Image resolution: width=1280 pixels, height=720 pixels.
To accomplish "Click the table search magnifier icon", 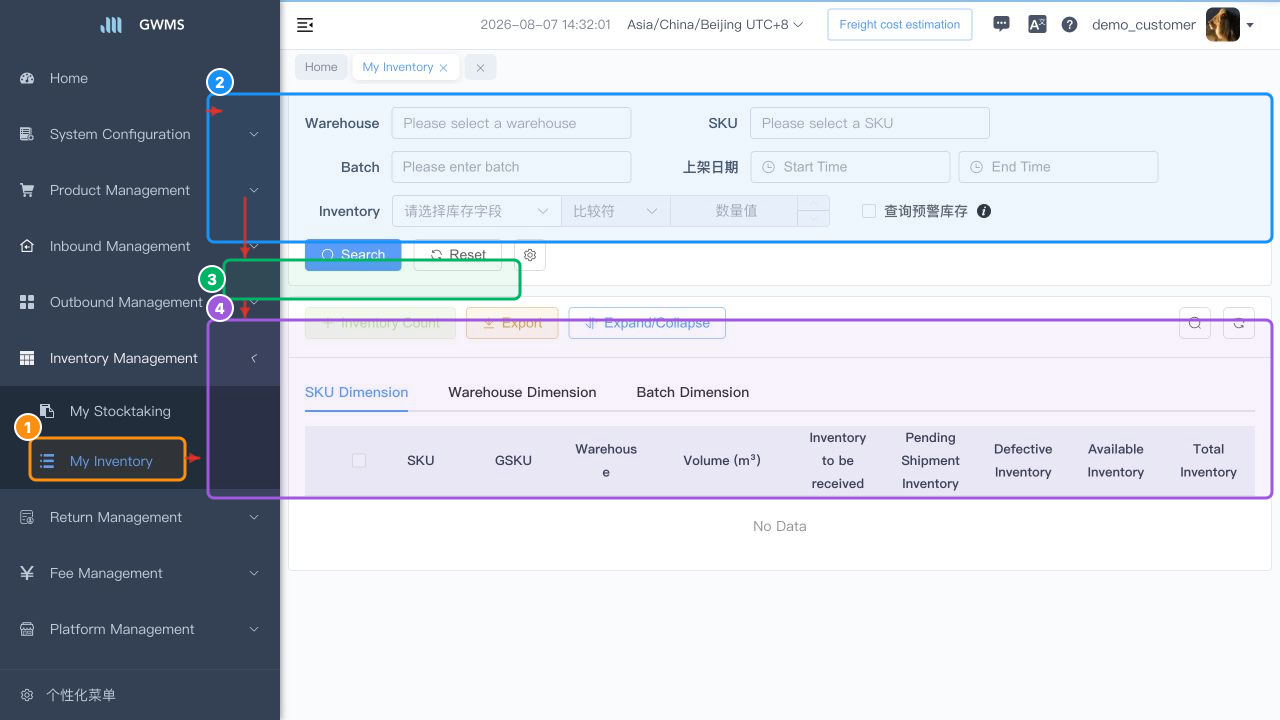I will pyautogui.click(x=1195, y=323).
